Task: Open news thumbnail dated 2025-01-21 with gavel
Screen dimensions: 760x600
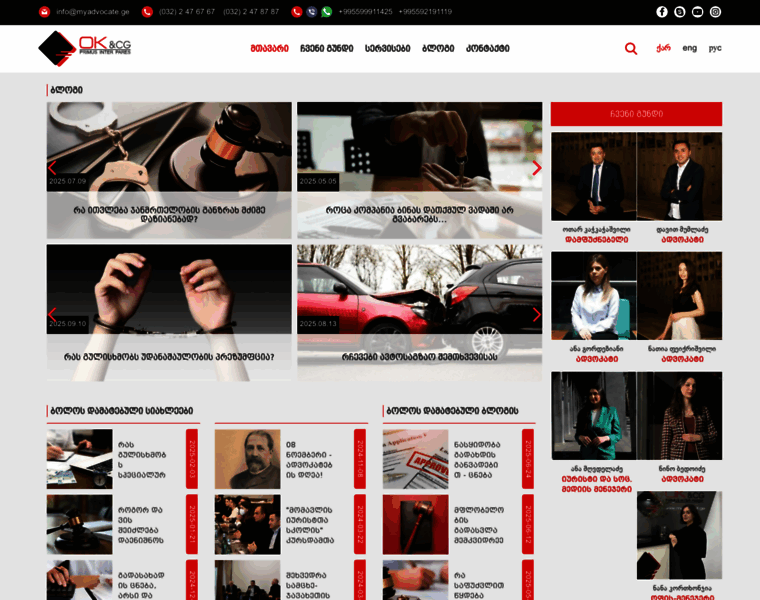Action: click(79, 524)
